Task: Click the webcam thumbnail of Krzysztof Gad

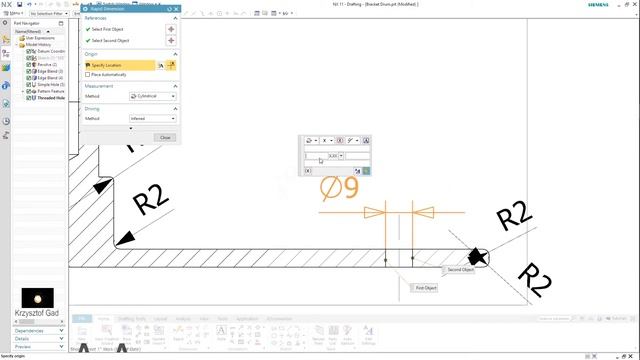Action: pos(38,298)
